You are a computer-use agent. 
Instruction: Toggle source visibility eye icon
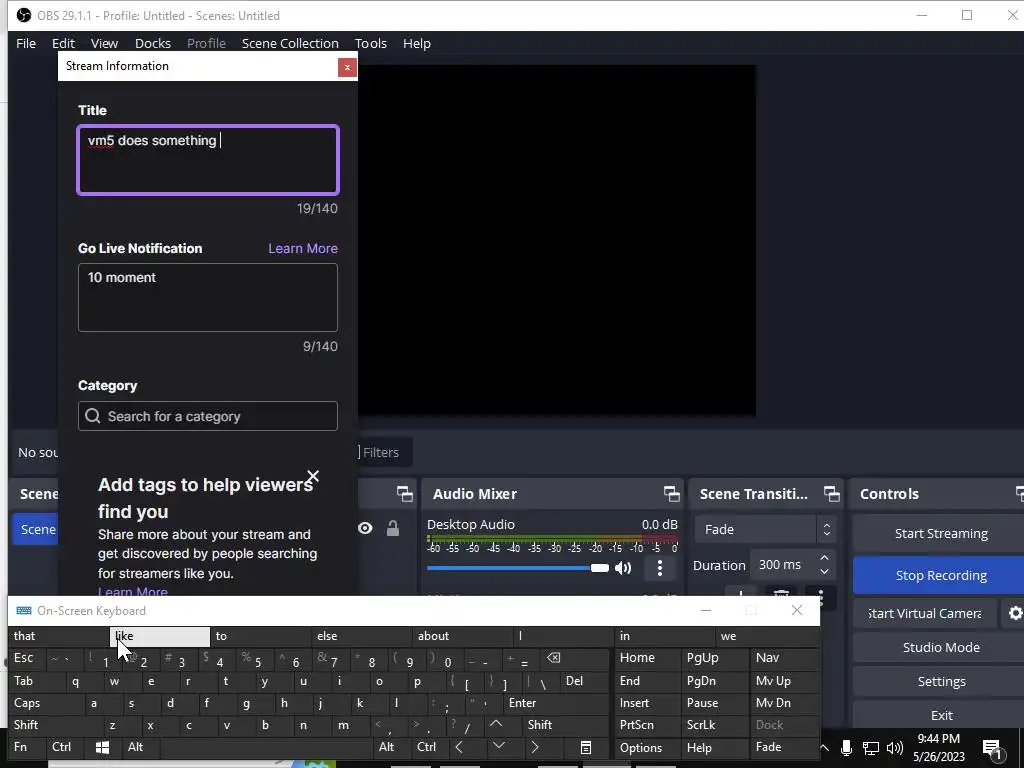pos(365,528)
